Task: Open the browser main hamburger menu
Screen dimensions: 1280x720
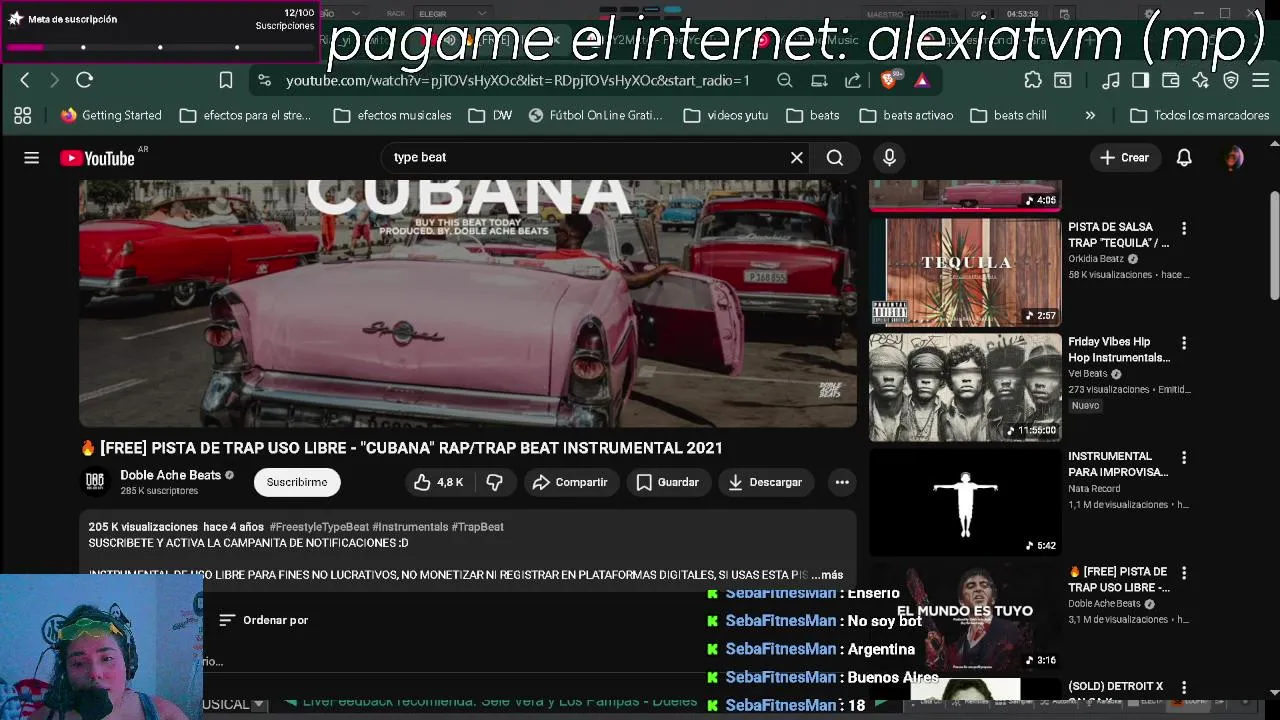Action: 1260,80
